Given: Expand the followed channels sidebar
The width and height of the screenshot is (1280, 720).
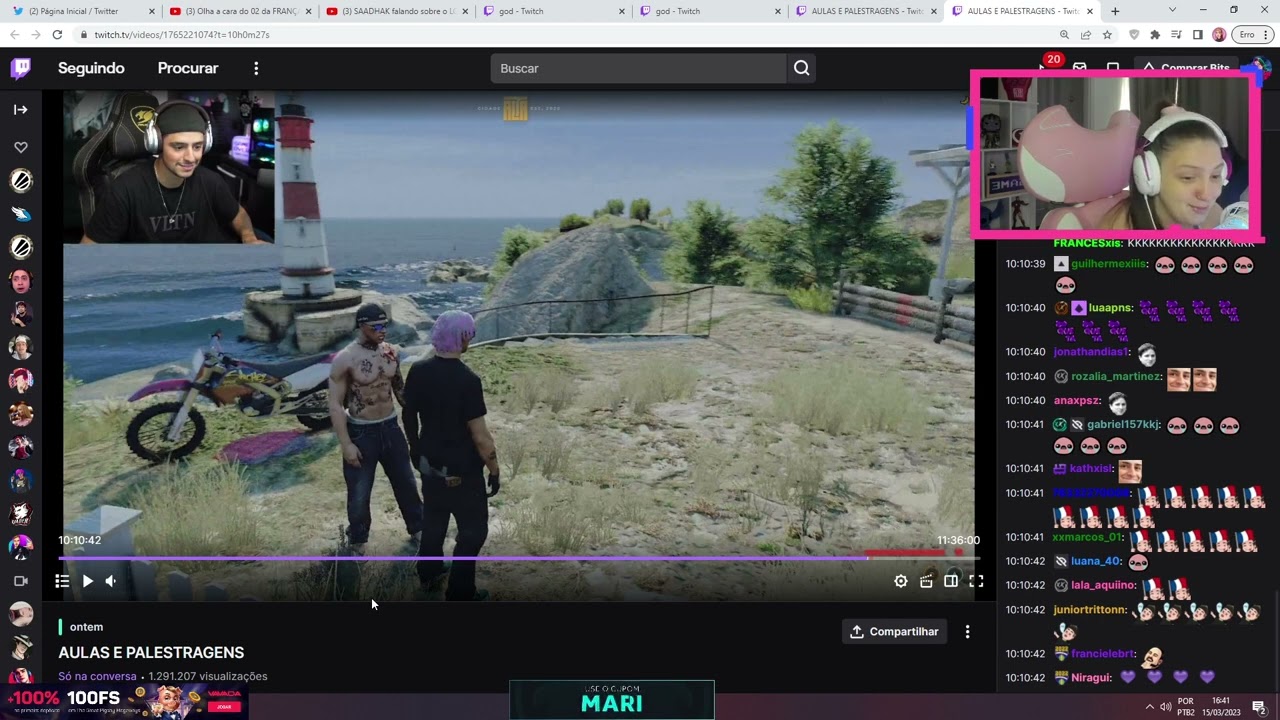Looking at the screenshot, I should point(21,109).
